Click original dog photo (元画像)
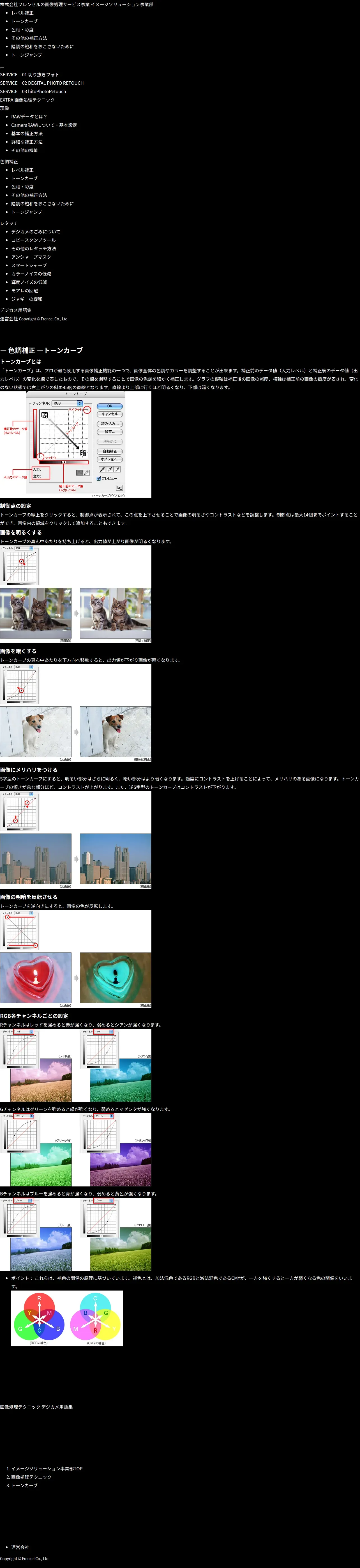 [36, 732]
